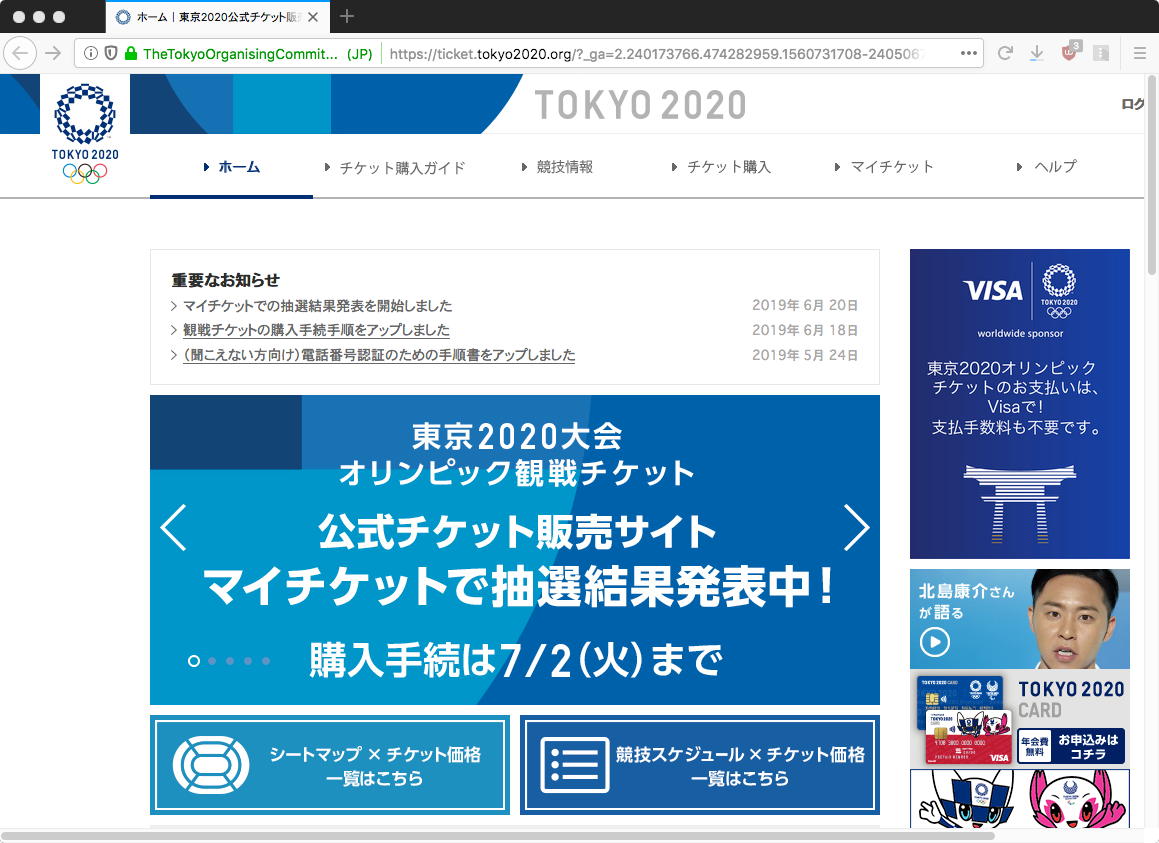Open the チケット購入ガイド menu
Image resolution: width=1159 pixels, height=843 pixels.
[x=395, y=168]
